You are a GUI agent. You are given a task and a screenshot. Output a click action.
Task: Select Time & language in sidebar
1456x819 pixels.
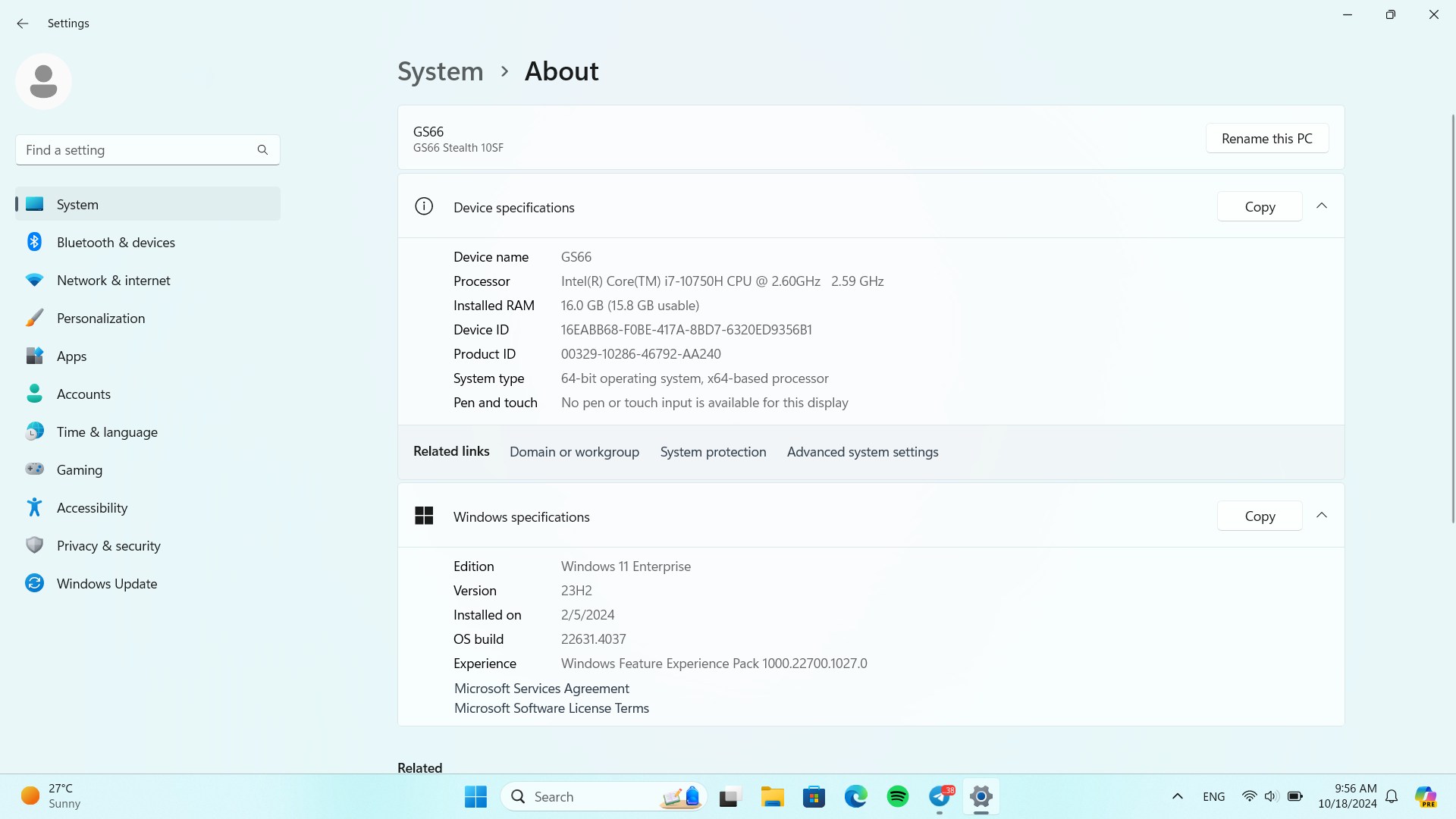[x=107, y=432]
